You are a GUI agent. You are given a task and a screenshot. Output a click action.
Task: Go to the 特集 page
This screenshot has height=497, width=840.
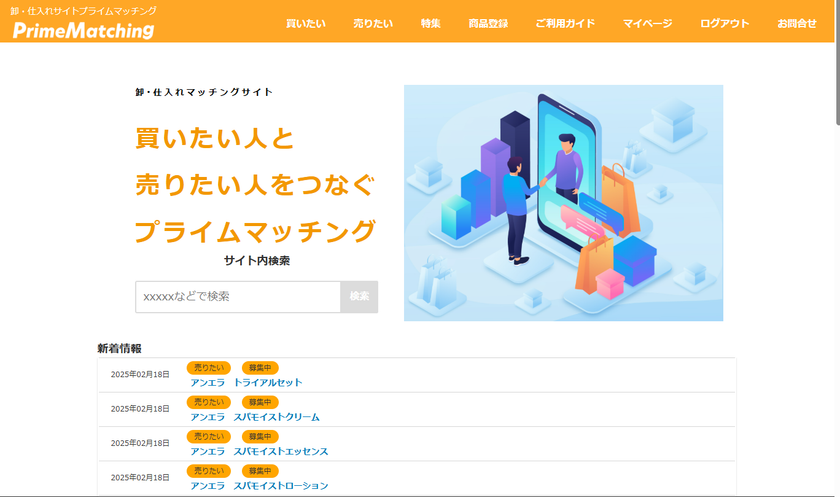tap(430, 24)
